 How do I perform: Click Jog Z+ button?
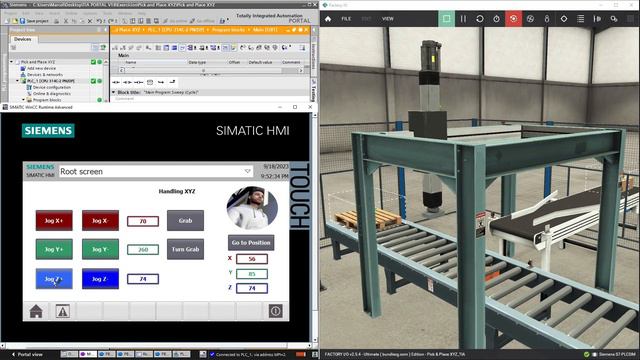(x=54, y=279)
